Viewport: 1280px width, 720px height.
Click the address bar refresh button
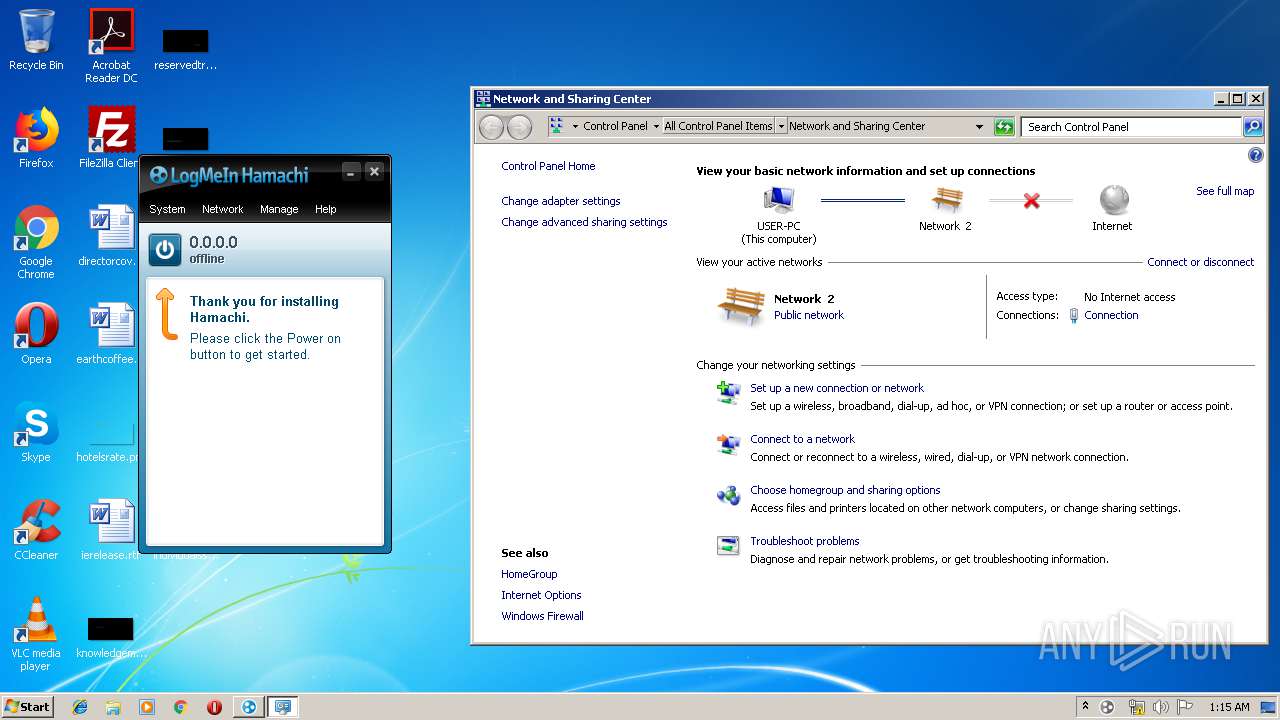[1004, 127]
